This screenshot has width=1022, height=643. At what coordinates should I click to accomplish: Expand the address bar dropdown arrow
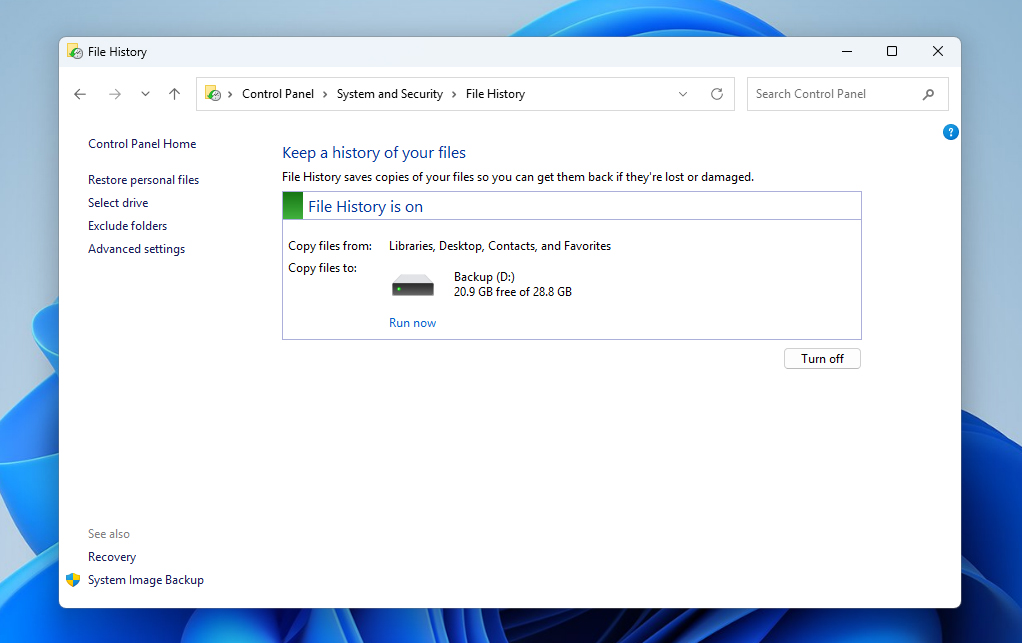coord(682,93)
